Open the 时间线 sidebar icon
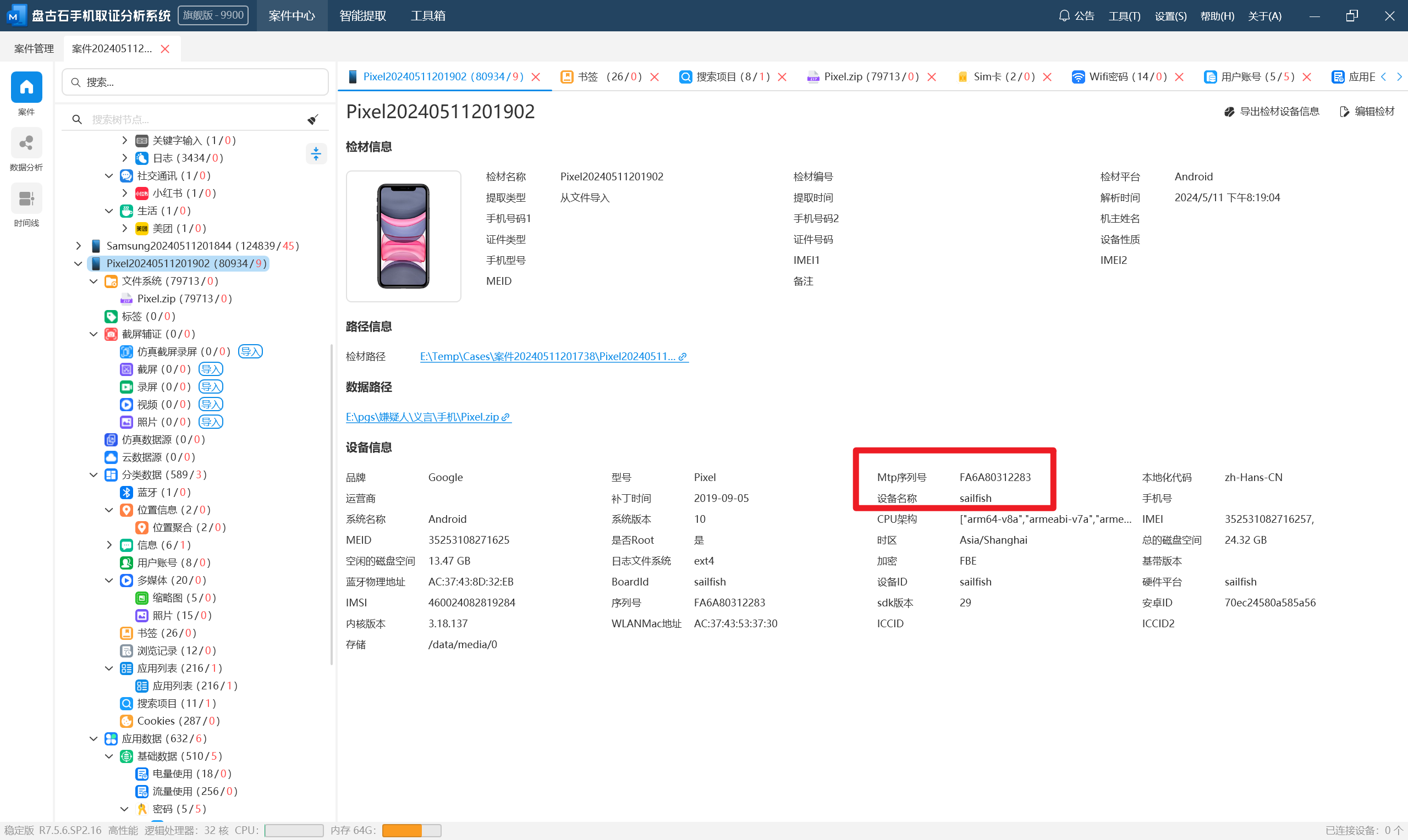 tap(26, 199)
